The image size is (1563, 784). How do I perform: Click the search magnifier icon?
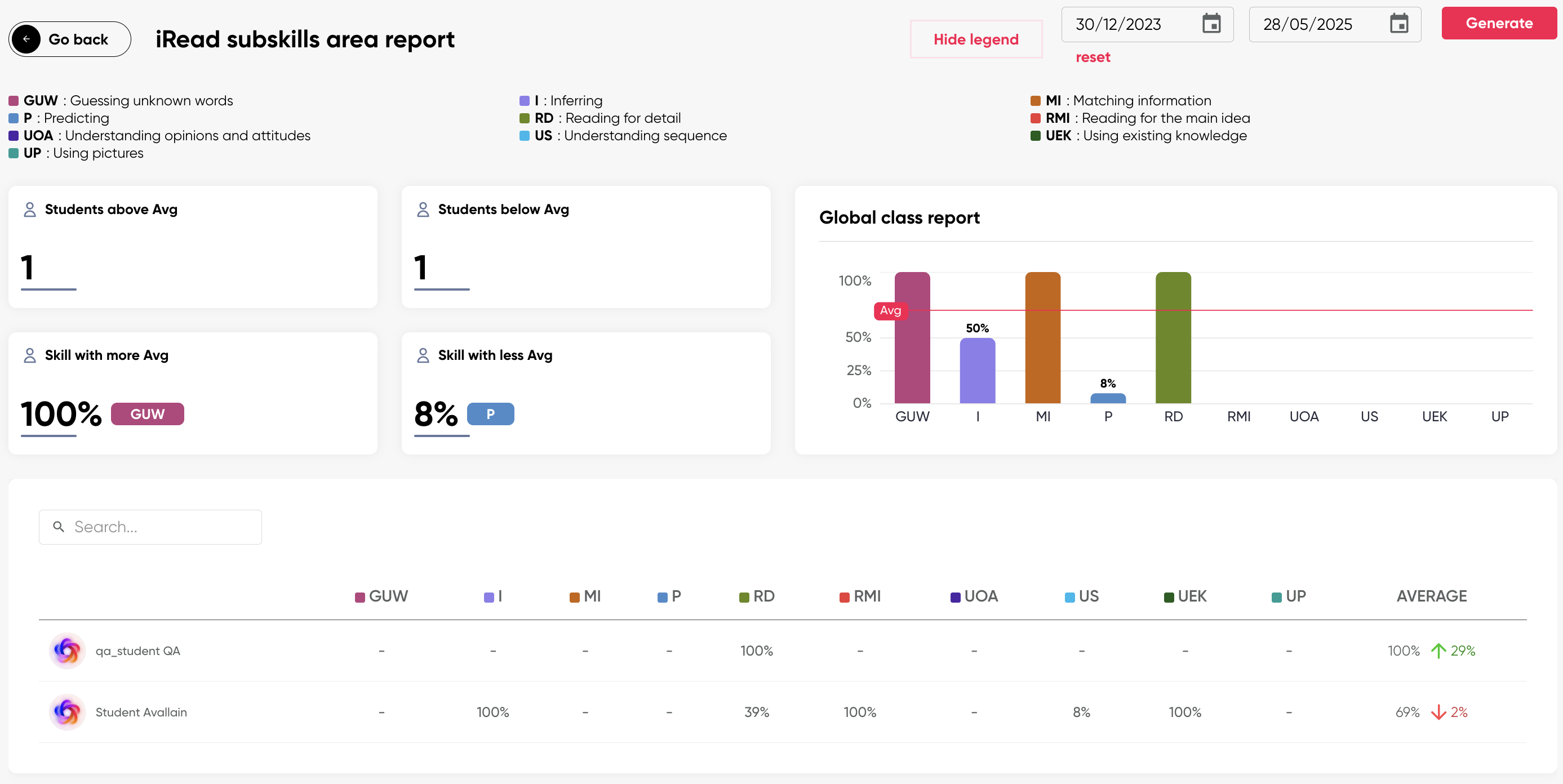pyautogui.click(x=59, y=526)
